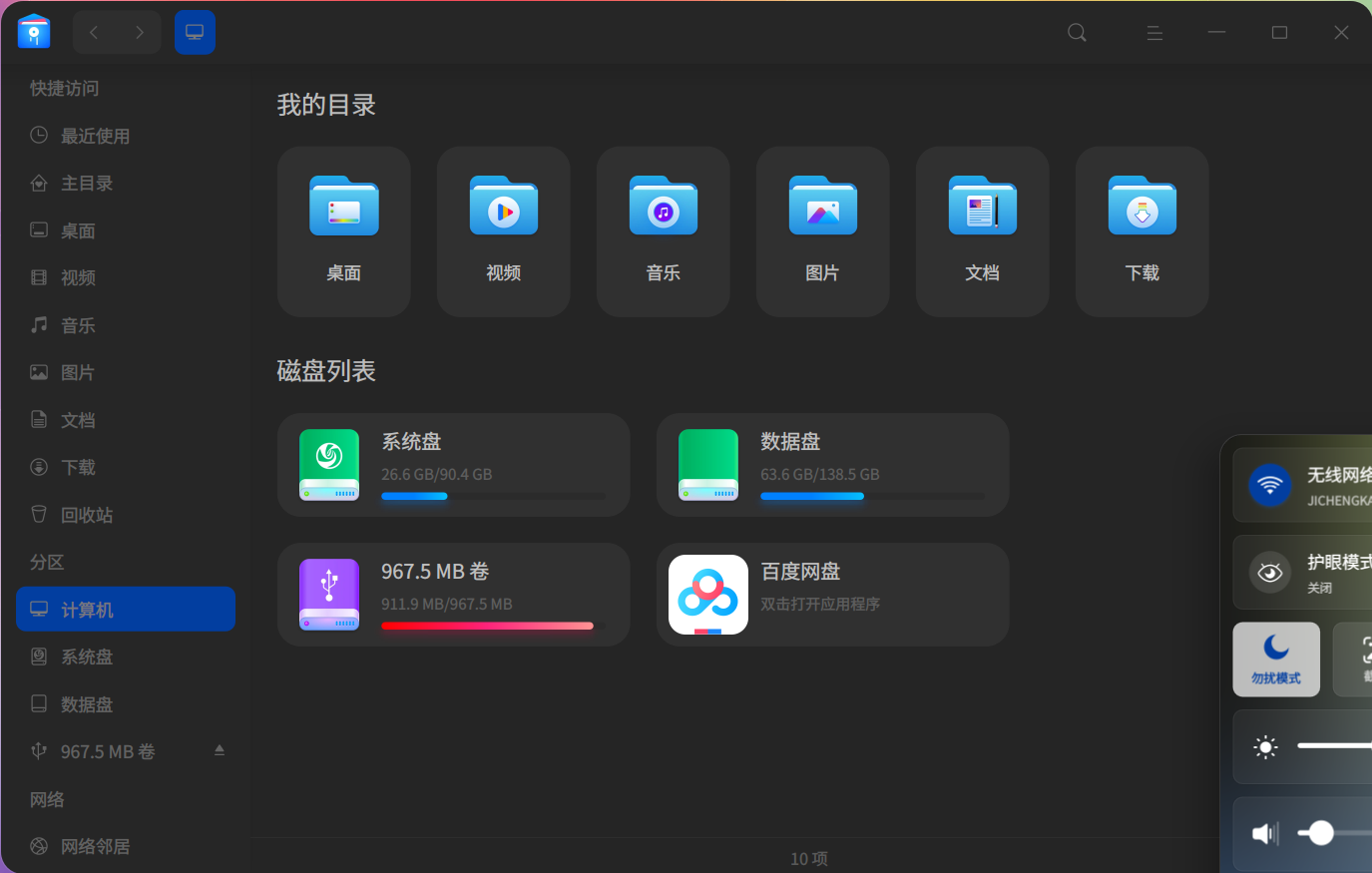
Task: Select 主目录 in the sidebar
Action: 126,184
